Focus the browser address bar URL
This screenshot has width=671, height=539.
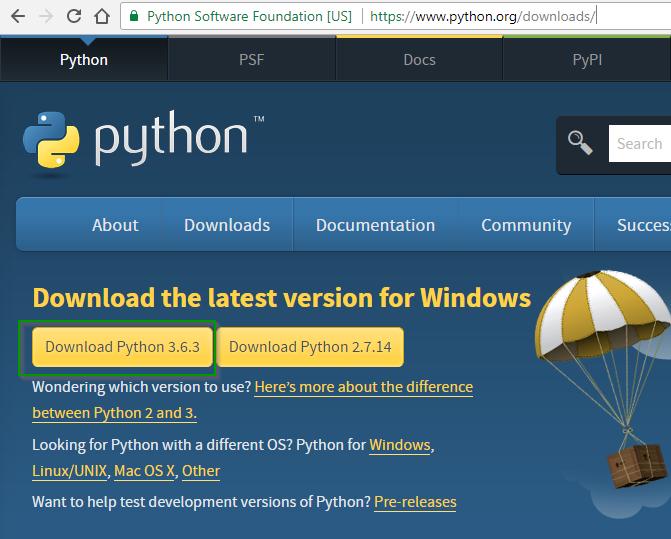pos(482,16)
